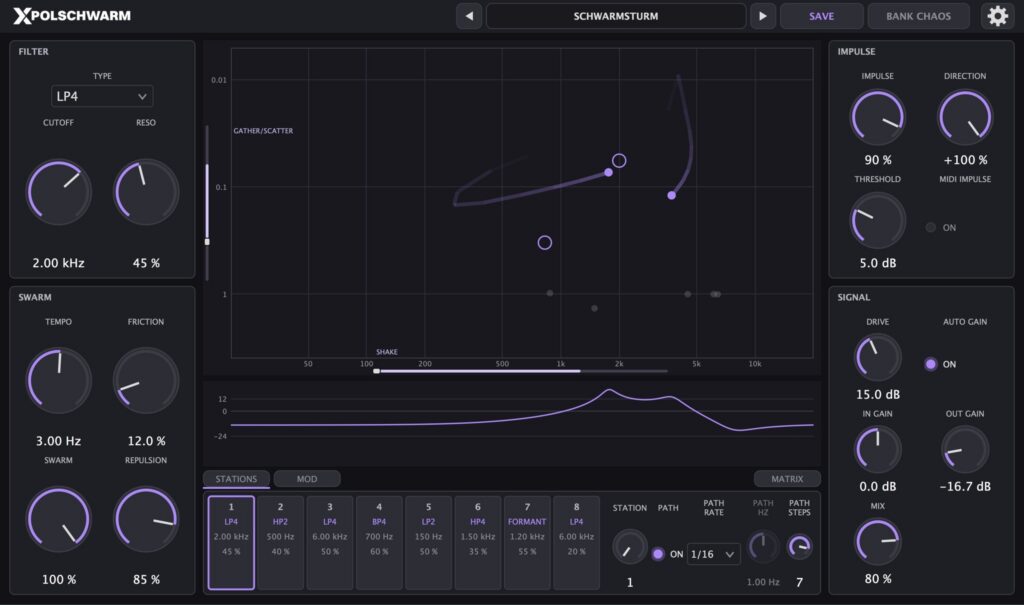
Task: Select station 2 HP2 card
Action: tap(280, 543)
